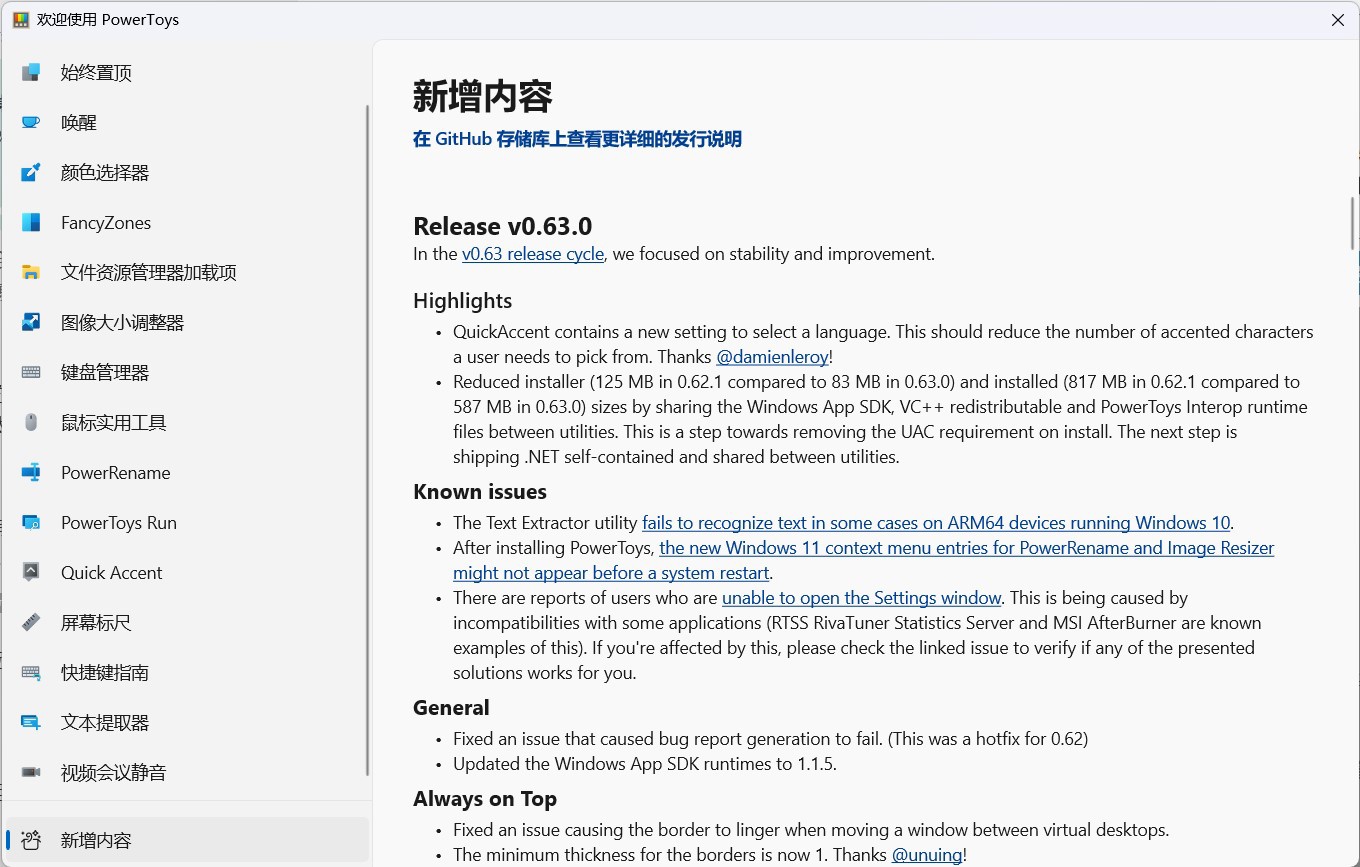Select the Quick Accent menu item
This screenshot has height=867, width=1360.
pyautogui.click(x=111, y=572)
